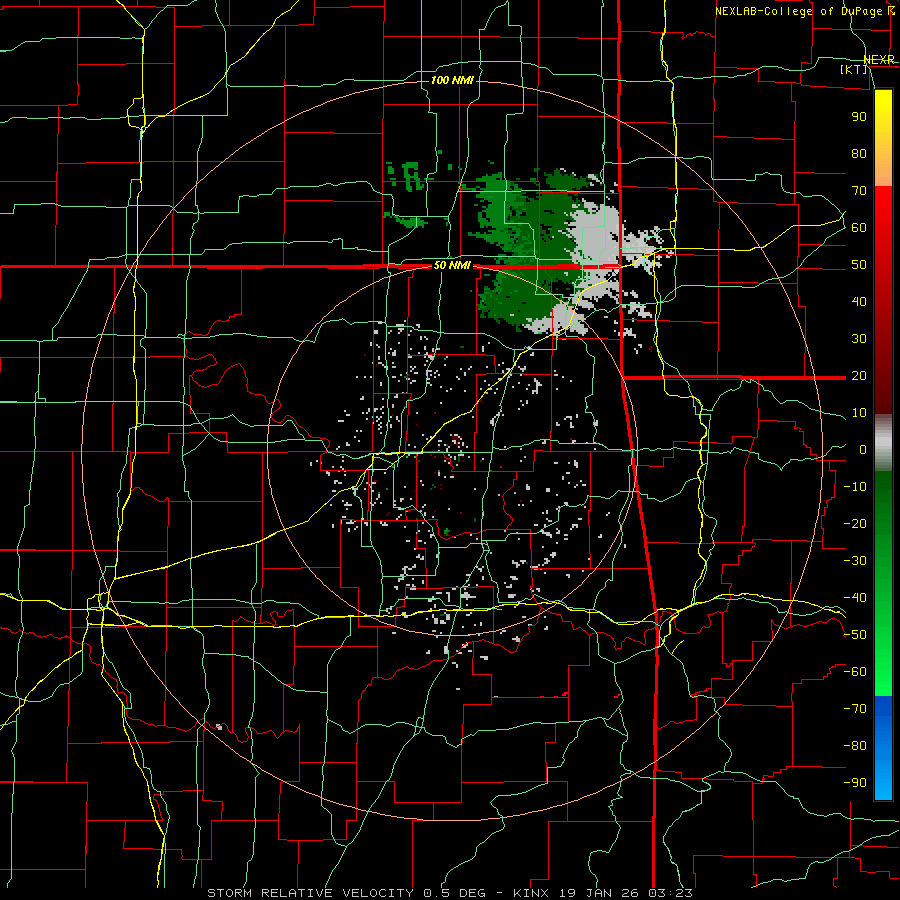Viewport: 900px width, 900px height.
Task: Click the blue segment of the velocity color bar
Action: point(883,748)
